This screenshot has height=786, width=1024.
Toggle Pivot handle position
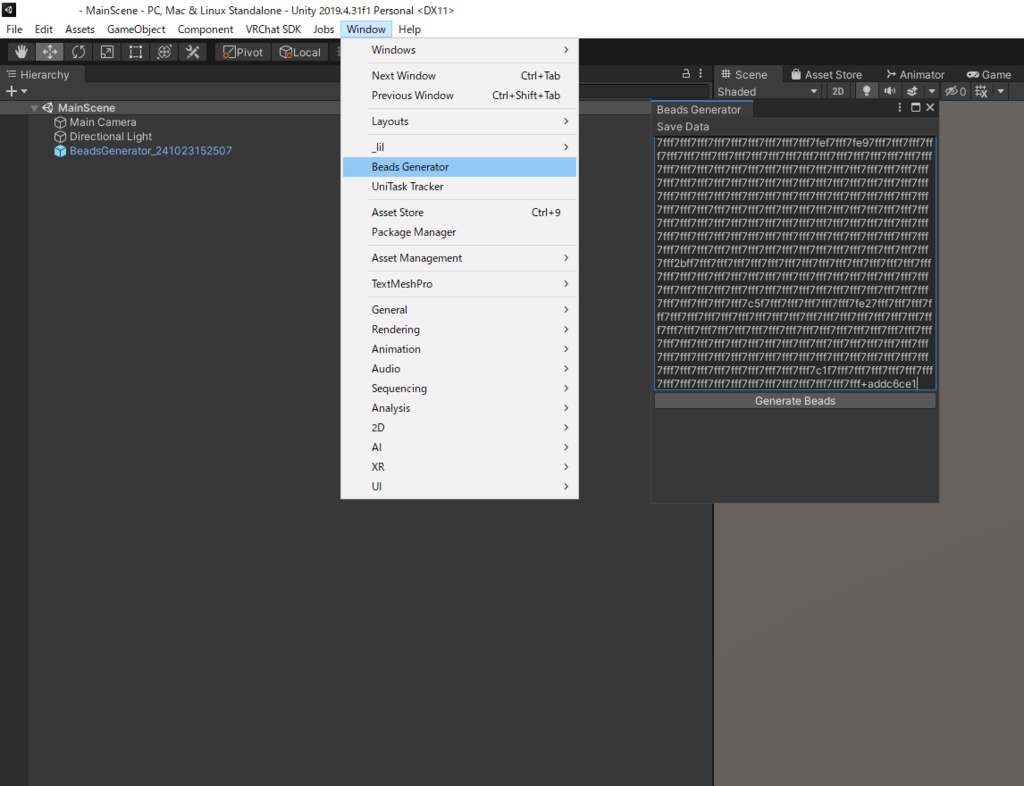point(243,52)
